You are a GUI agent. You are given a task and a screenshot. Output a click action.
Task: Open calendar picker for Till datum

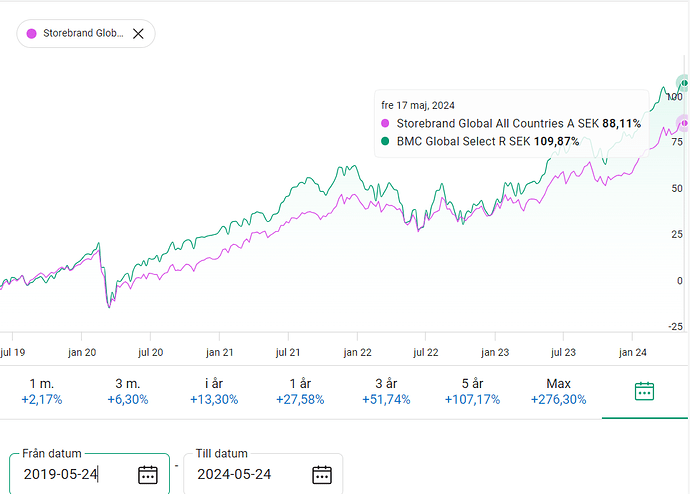[321, 474]
